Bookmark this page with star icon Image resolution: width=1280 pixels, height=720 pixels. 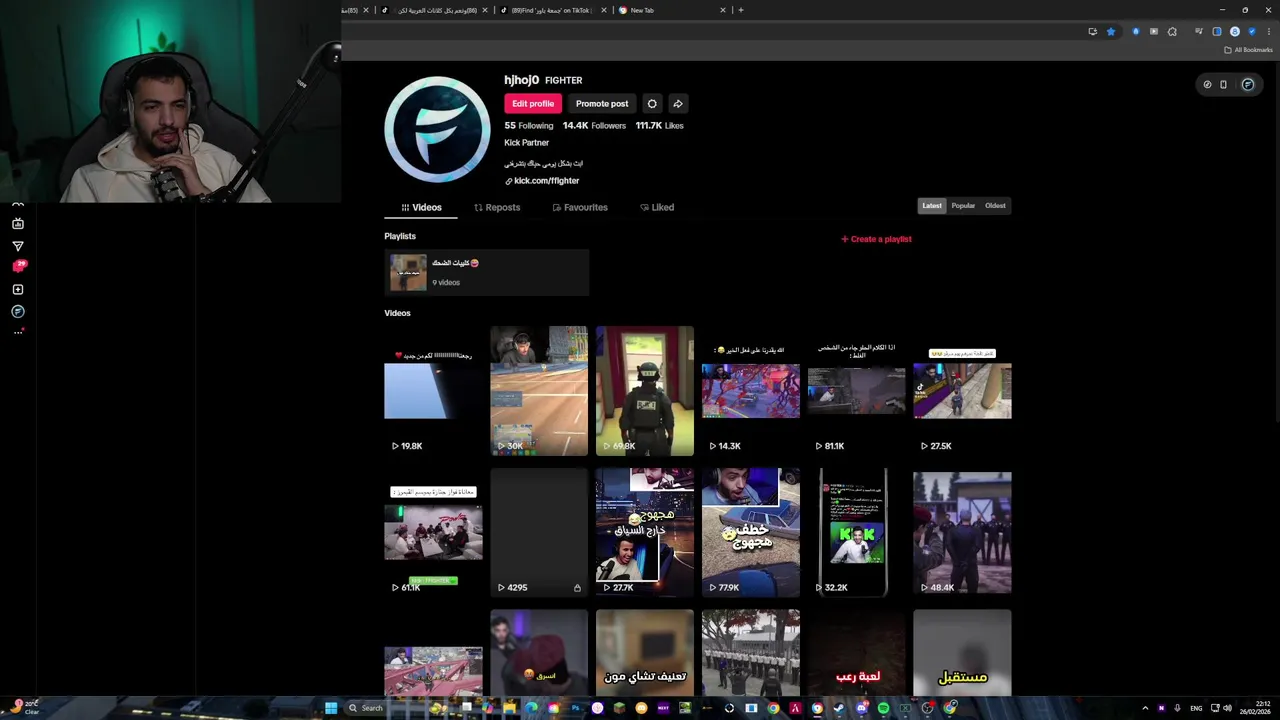click(1111, 31)
